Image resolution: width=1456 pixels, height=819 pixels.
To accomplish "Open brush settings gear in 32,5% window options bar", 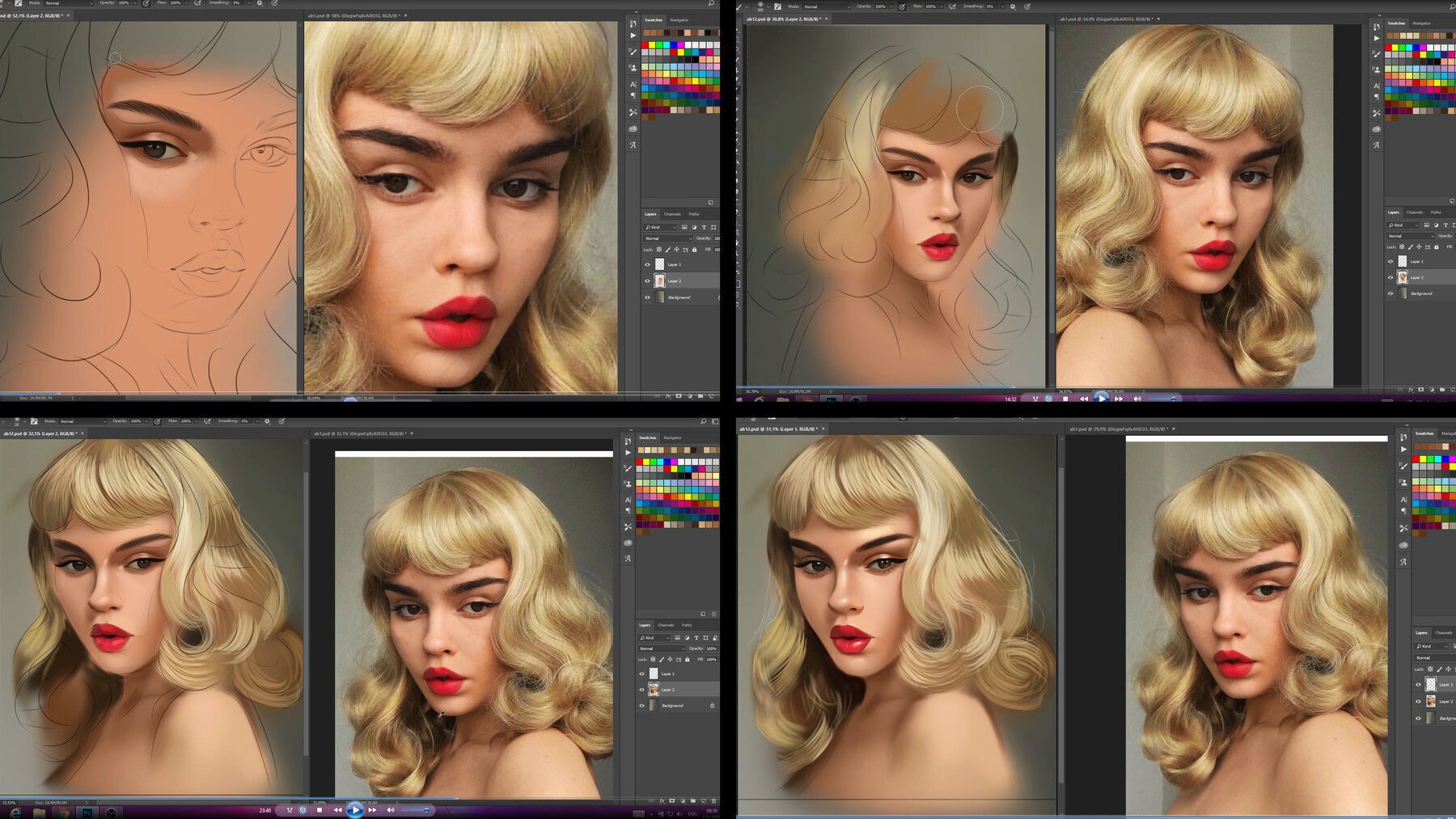I will (267, 421).
